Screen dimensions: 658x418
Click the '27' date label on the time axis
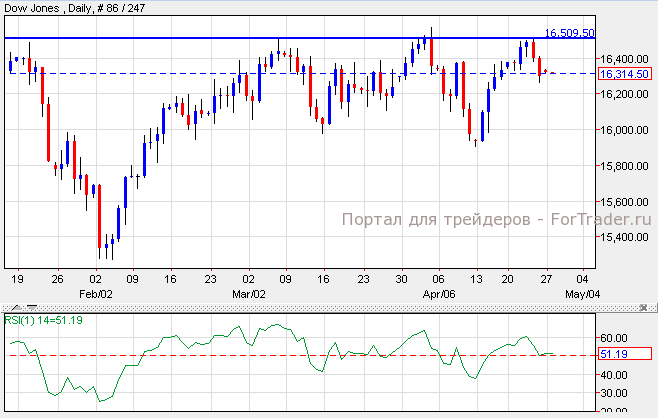[x=546, y=279]
